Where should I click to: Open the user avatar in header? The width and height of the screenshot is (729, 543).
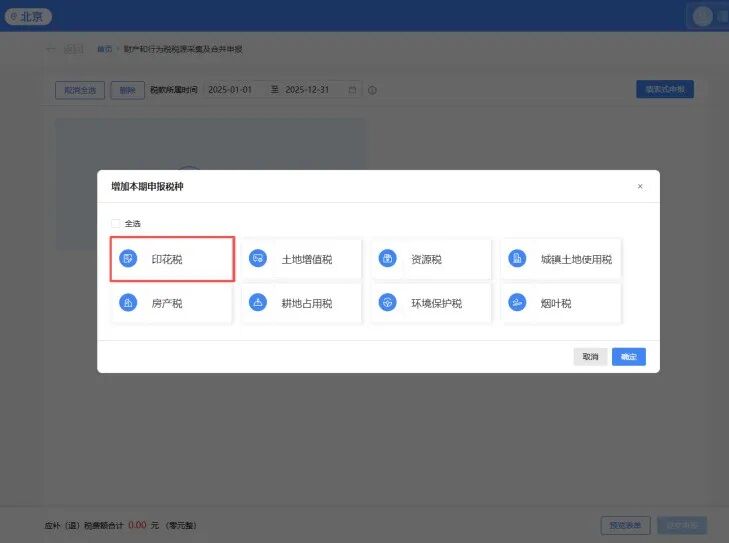click(703, 16)
